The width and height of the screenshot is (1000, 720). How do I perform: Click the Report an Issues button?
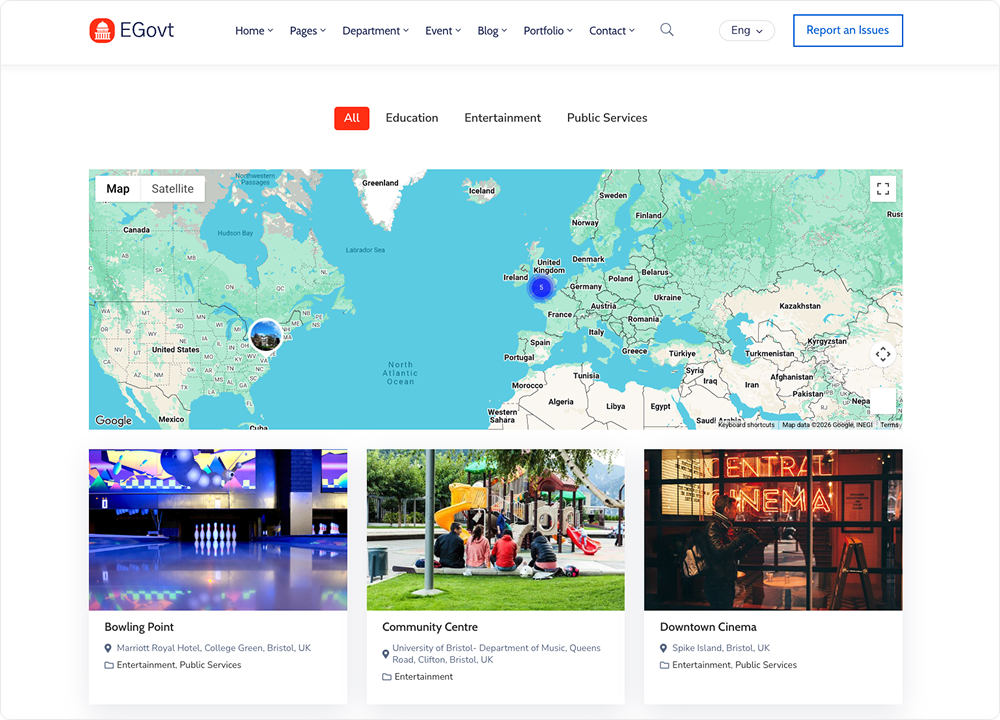pyautogui.click(x=848, y=30)
